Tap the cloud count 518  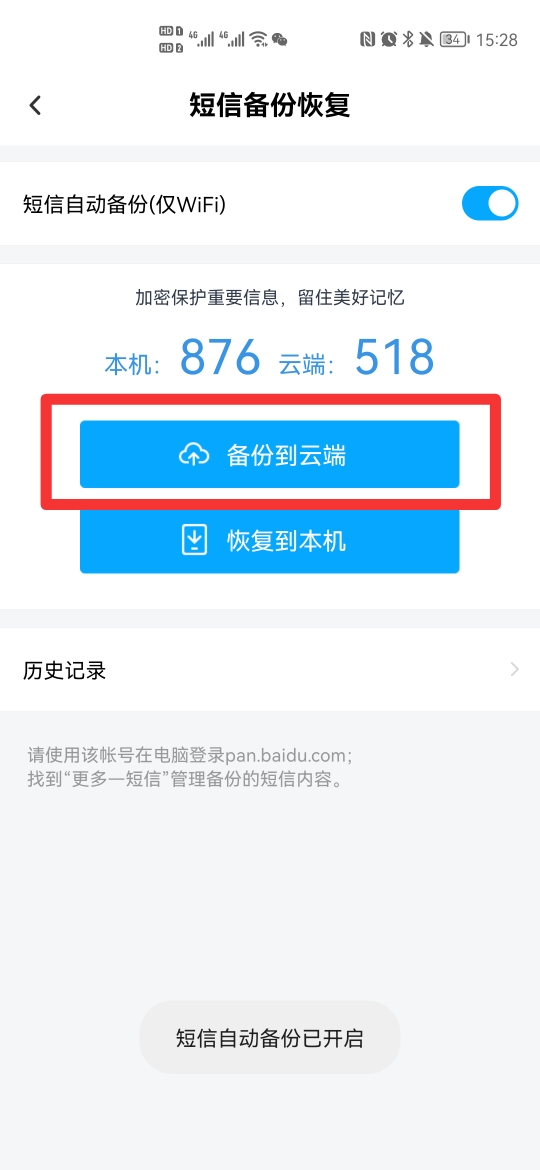click(394, 357)
